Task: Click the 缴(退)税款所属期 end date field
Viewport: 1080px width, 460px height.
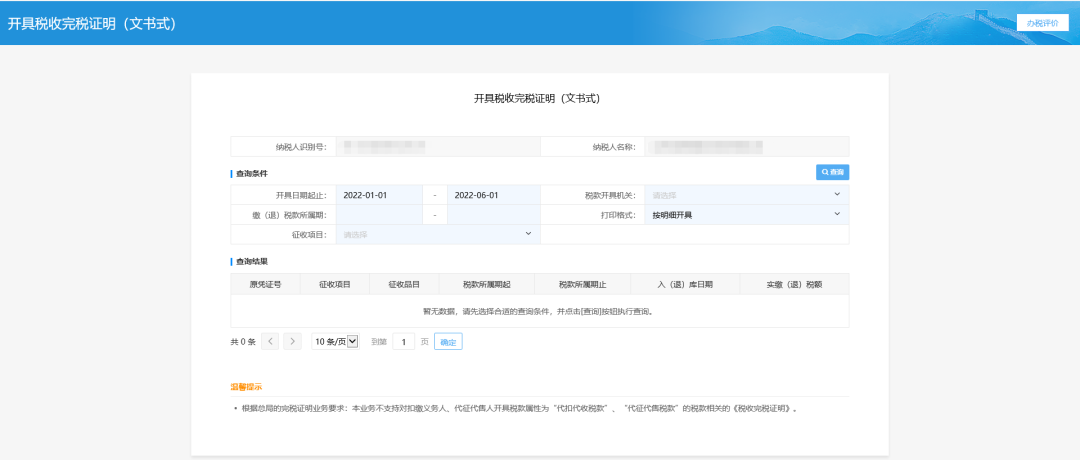Action: pos(492,215)
